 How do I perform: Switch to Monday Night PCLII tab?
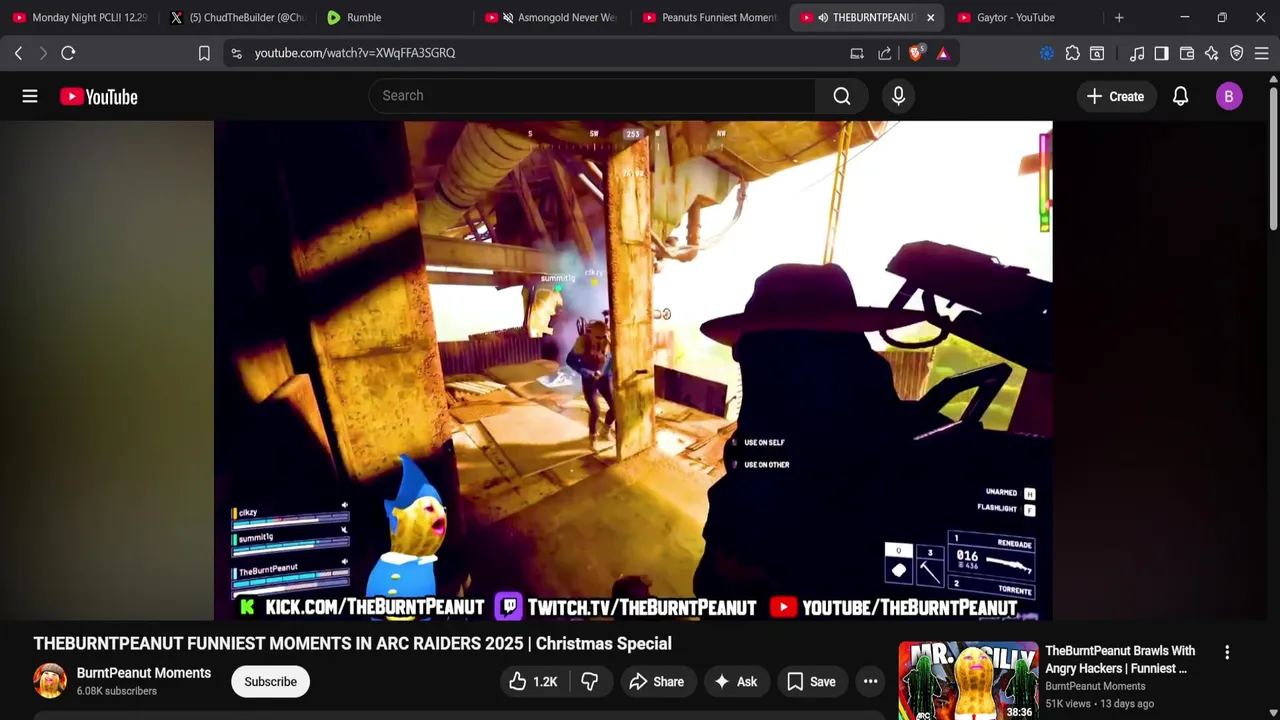(80, 17)
